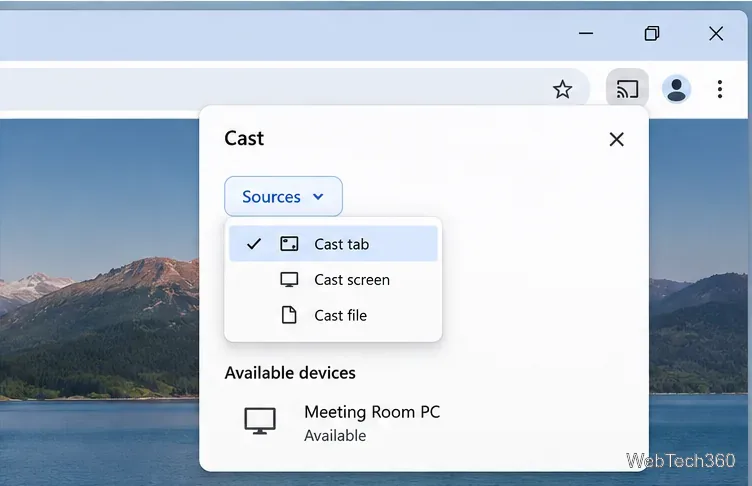
Task: Close the Cast popup
Action: pos(616,140)
